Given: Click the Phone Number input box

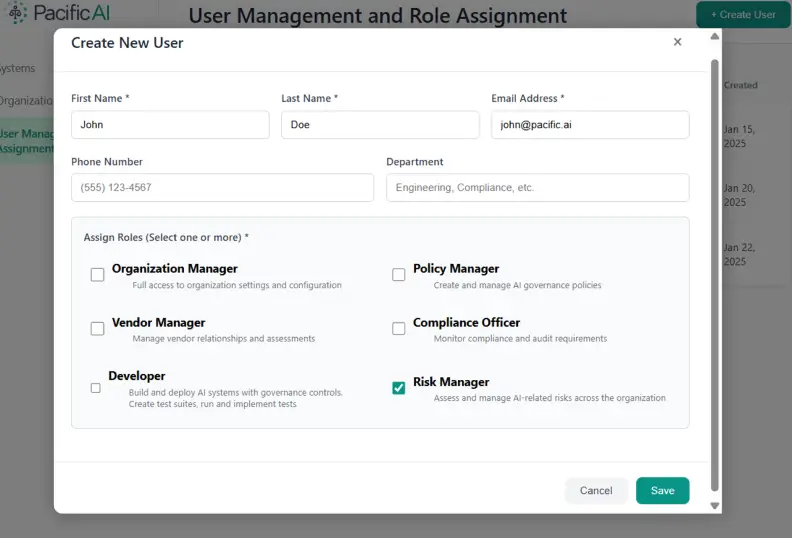Looking at the screenshot, I should [222, 188].
